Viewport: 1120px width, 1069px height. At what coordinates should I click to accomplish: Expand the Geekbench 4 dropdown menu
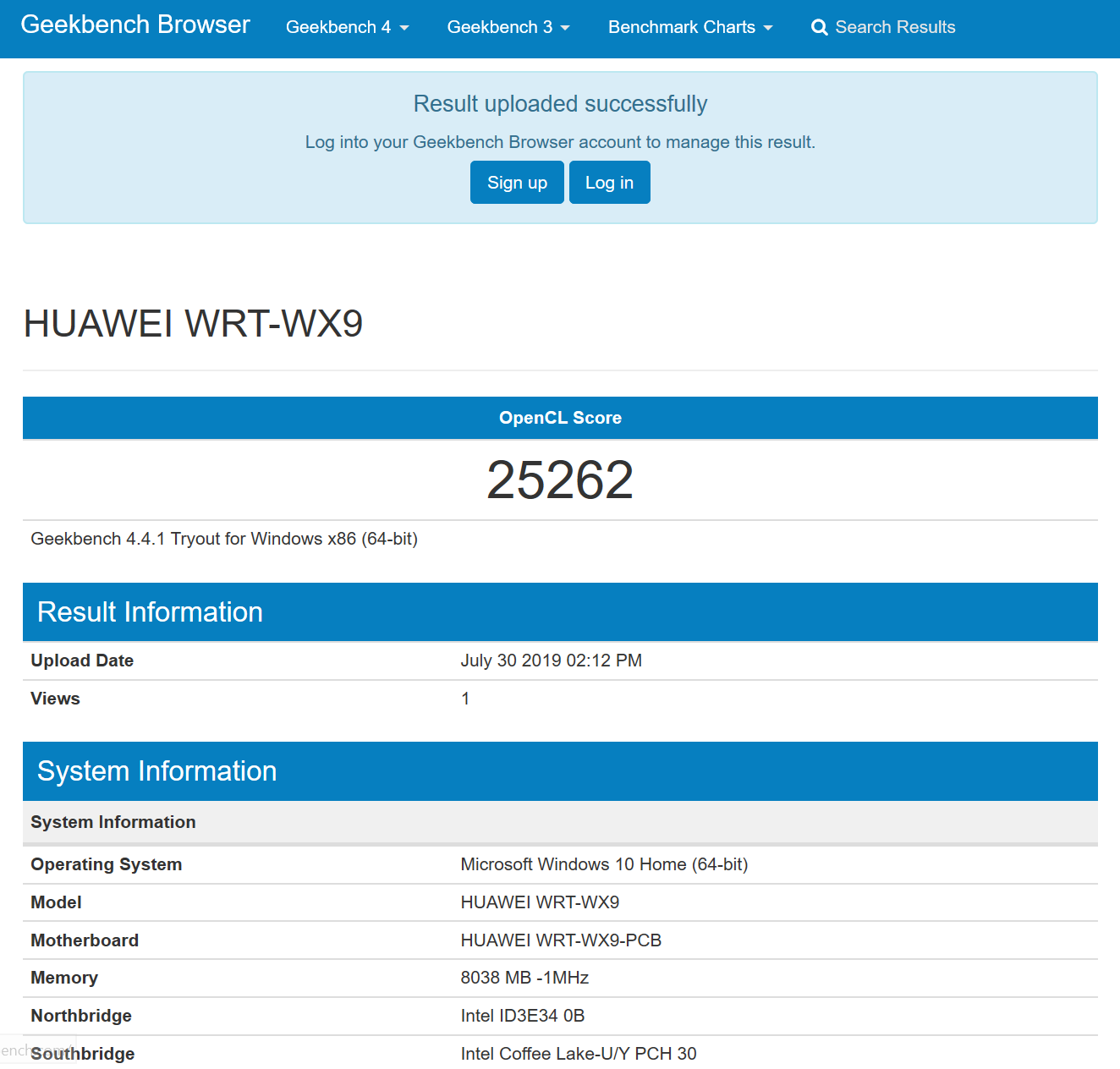click(348, 27)
